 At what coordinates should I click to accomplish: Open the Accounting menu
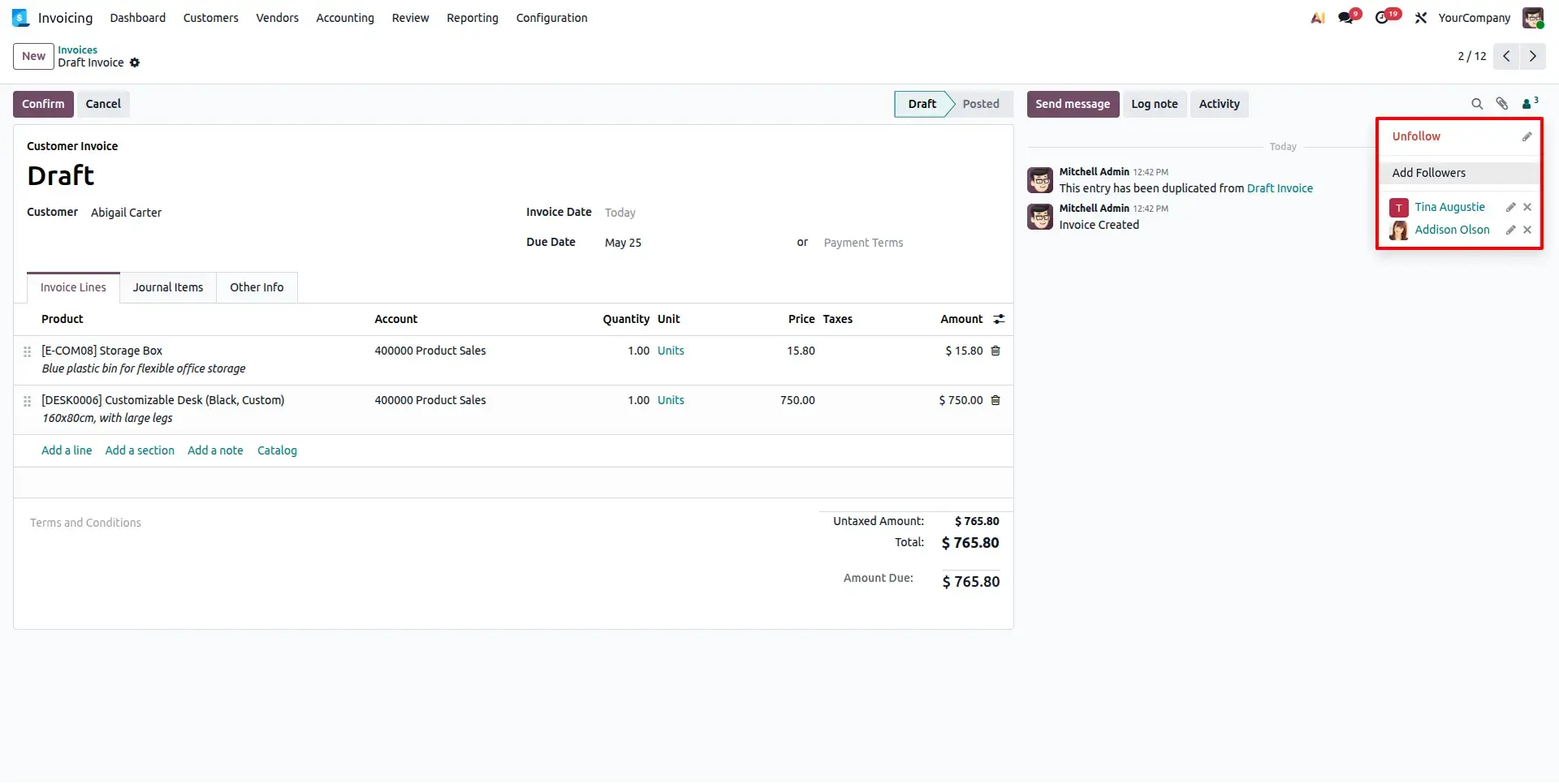[x=345, y=18]
